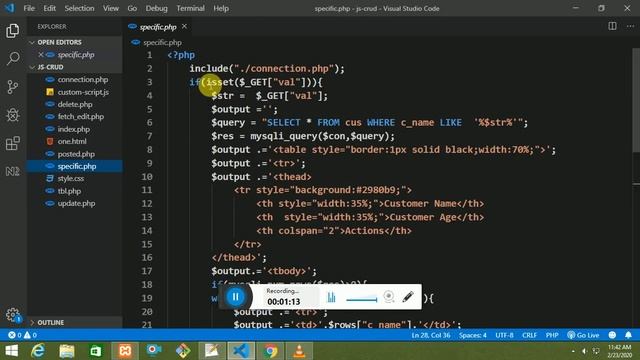Click the specific.php breadcrumb
640x360 pixels.
(x=162, y=42)
